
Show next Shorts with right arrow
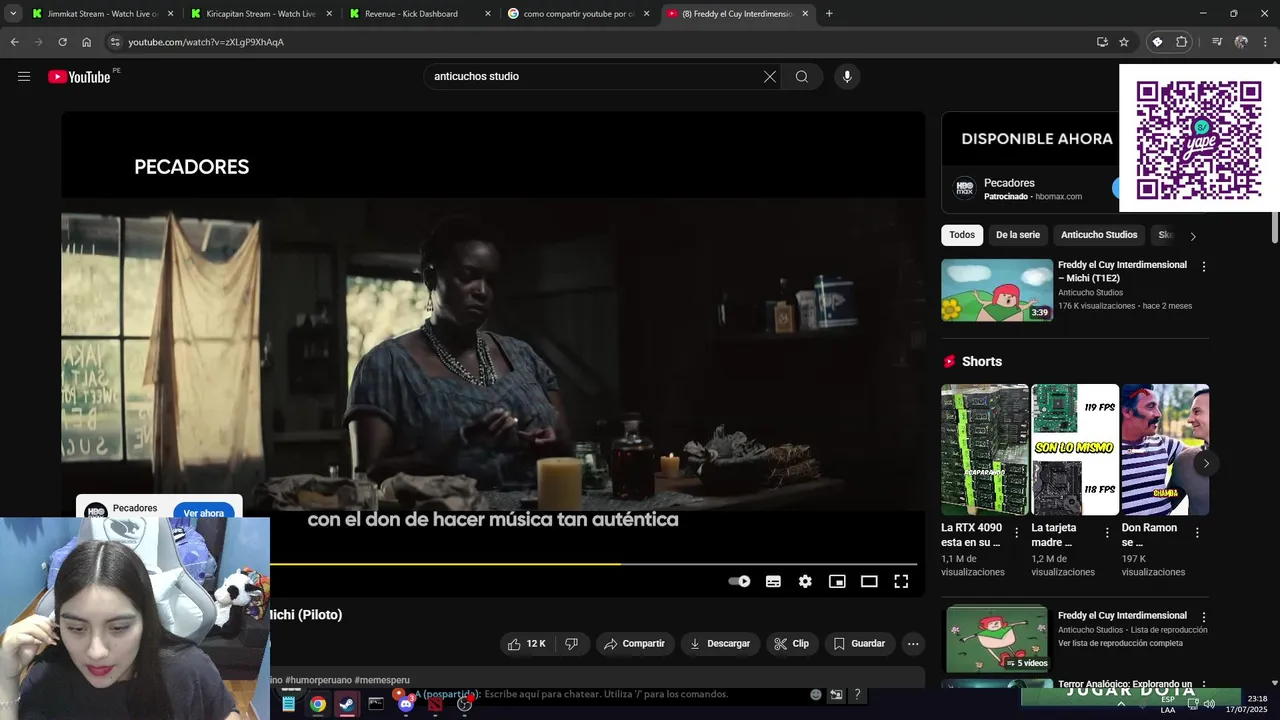coord(1206,463)
